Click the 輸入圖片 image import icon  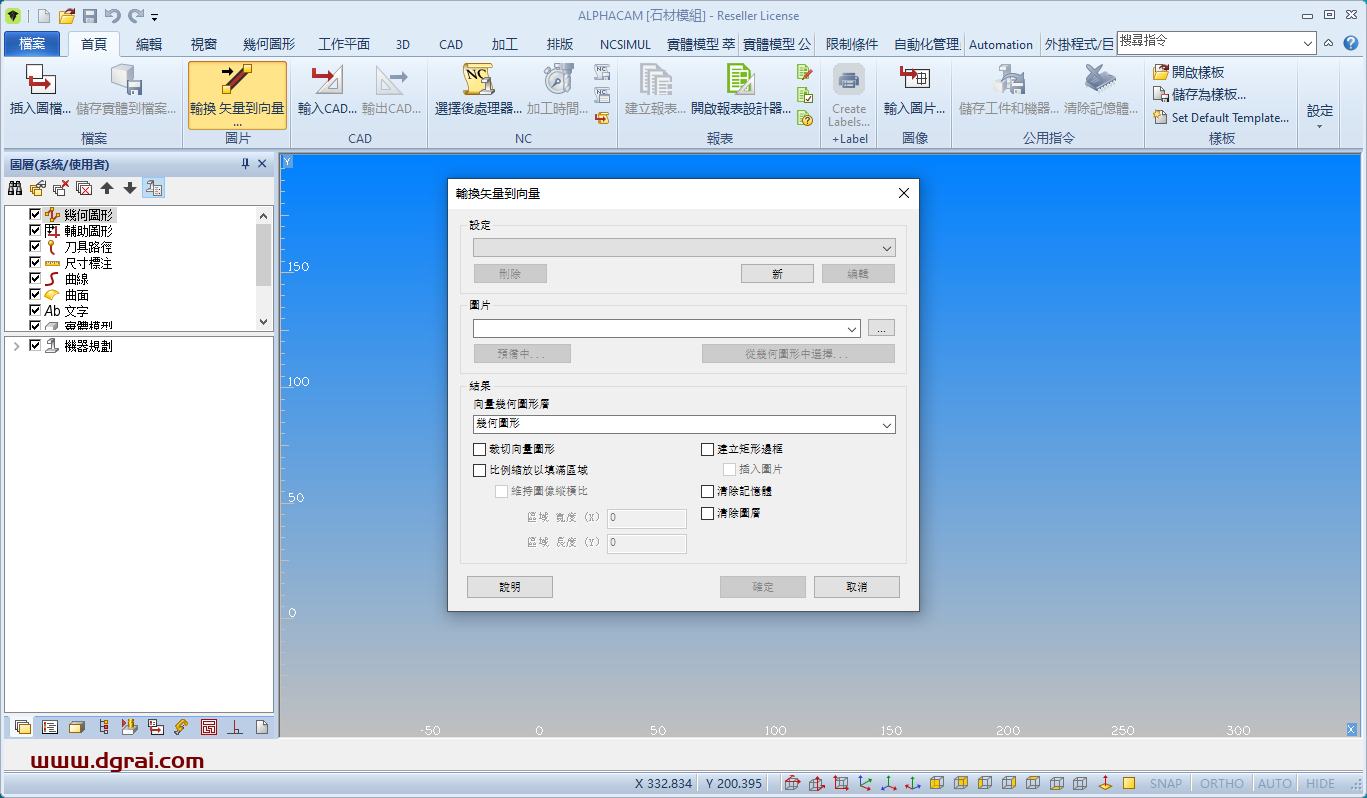tap(914, 80)
